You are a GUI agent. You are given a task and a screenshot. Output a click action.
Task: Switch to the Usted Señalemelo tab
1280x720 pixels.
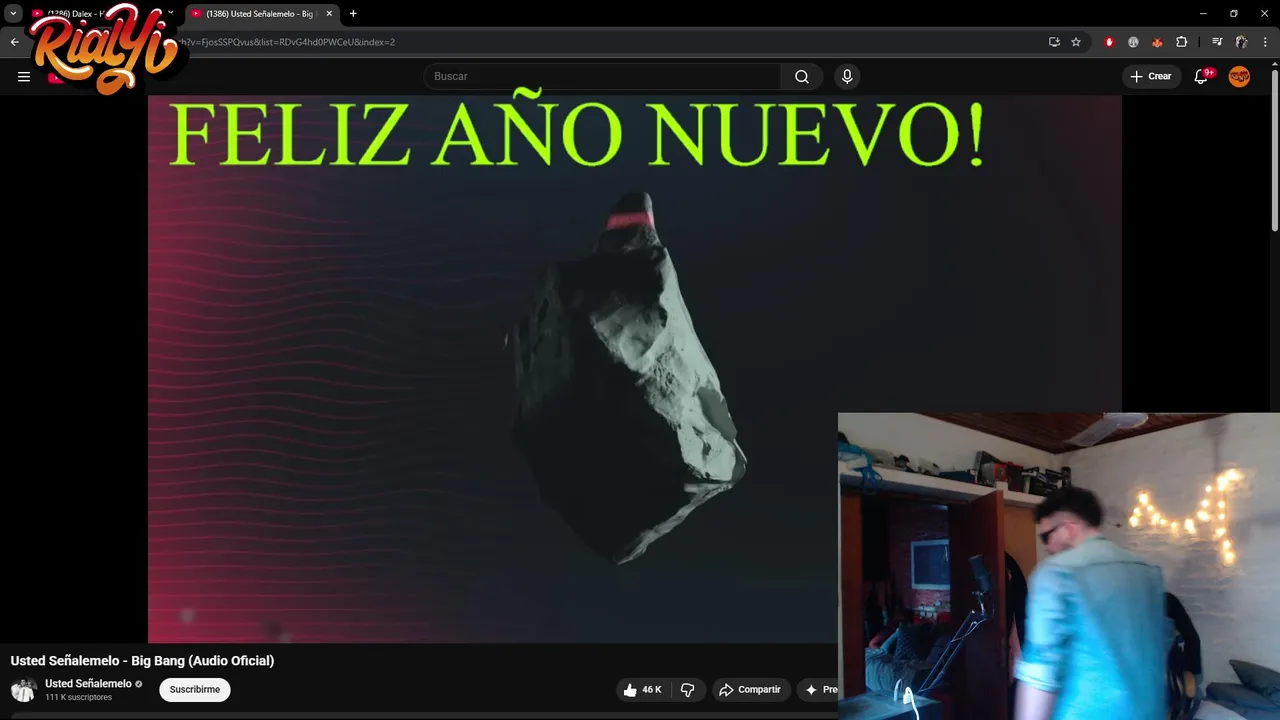coord(262,14)
